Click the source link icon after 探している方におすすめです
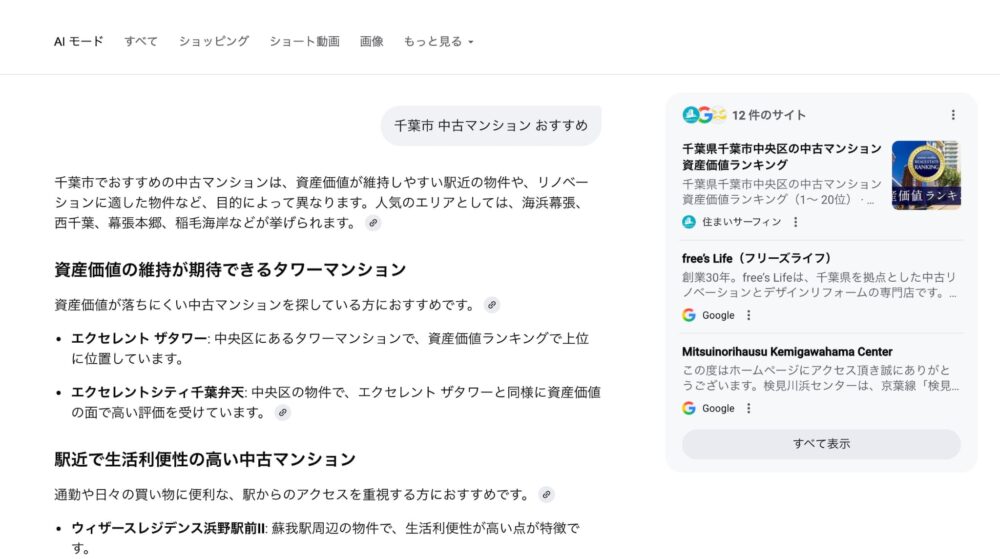This screenshot has width=1000, height=559. [x=492, y=305]
